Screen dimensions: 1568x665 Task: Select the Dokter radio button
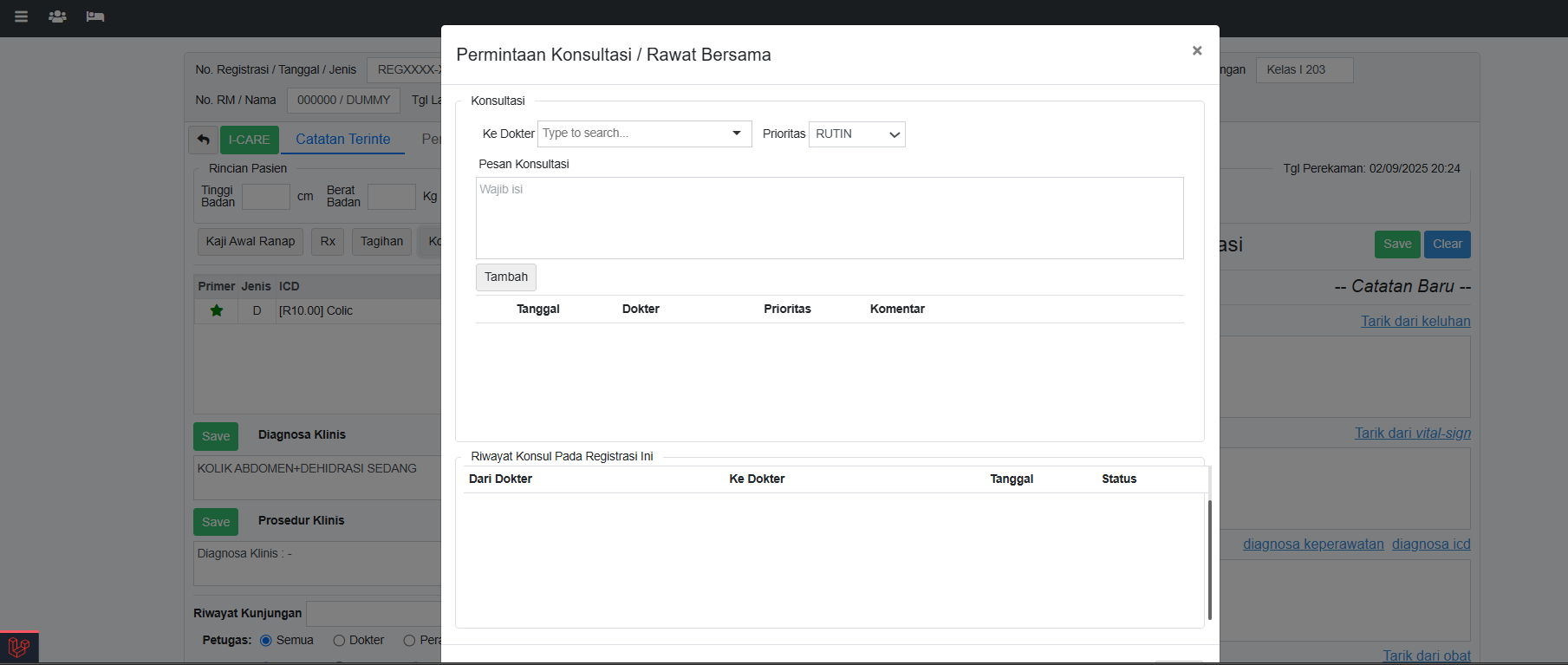(x=339, y=641)
